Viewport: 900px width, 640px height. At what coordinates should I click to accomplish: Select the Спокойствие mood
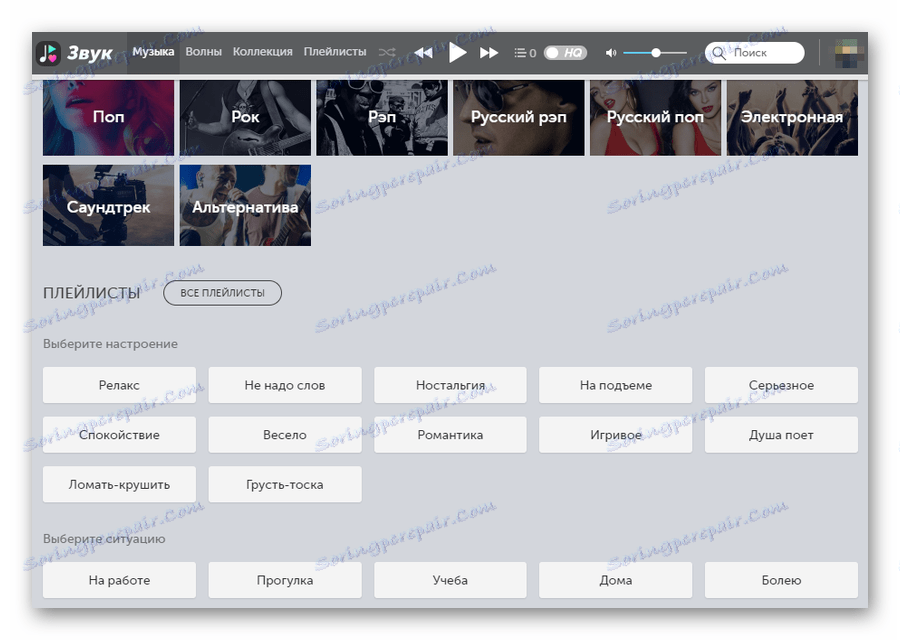tap(119, 435)
